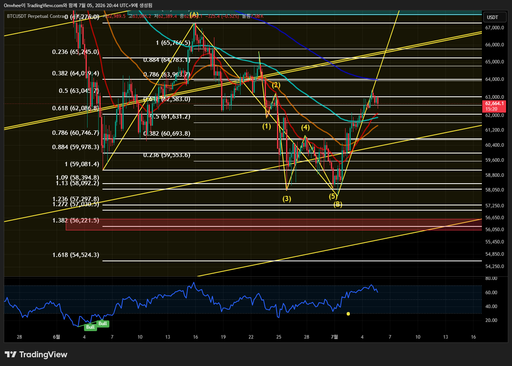The image size is (512, 366).
Task: Click the 20.00 RSI scale label
Action: [x=491, y=320]
